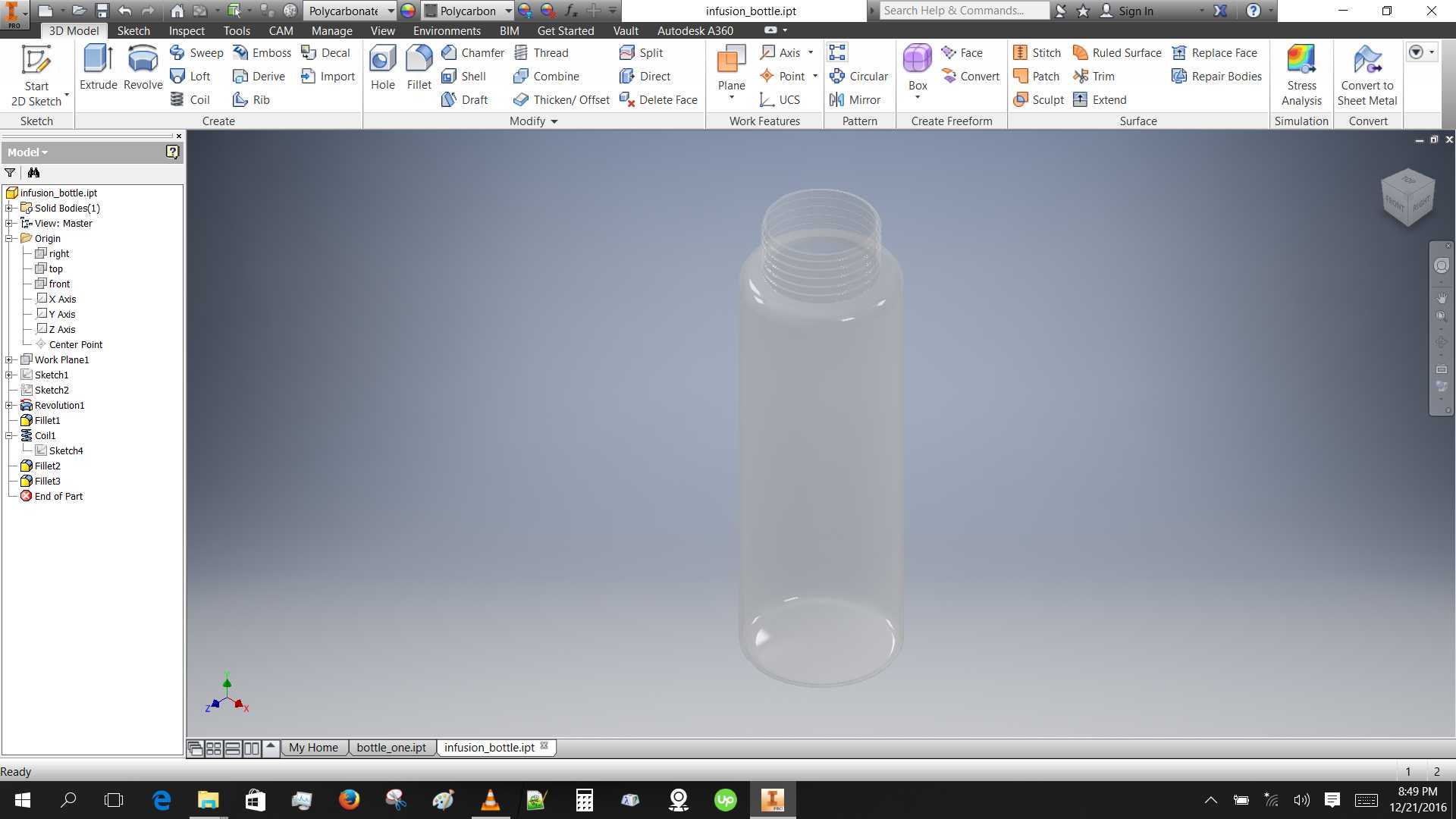Apply a Decal
The image size is (1456, 819).
[326, 52]
